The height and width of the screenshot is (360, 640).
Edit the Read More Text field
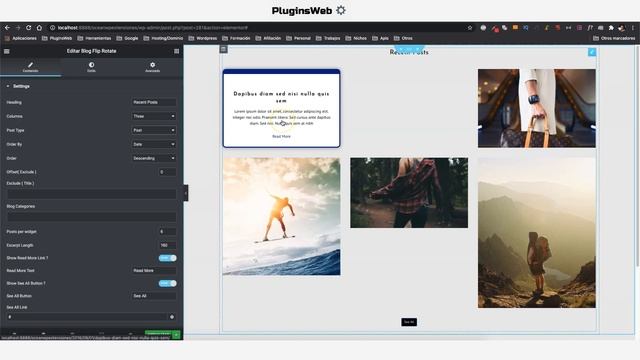click(x=154, y=271)
